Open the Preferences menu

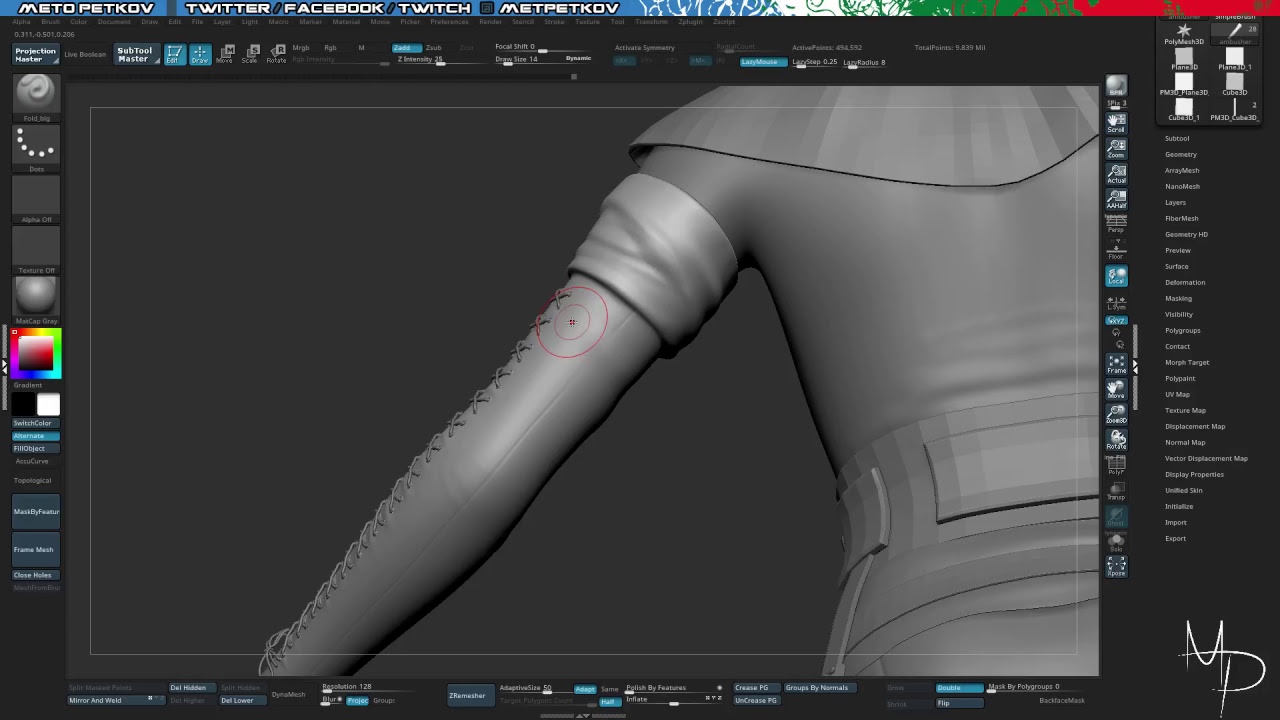coord(449,21)
